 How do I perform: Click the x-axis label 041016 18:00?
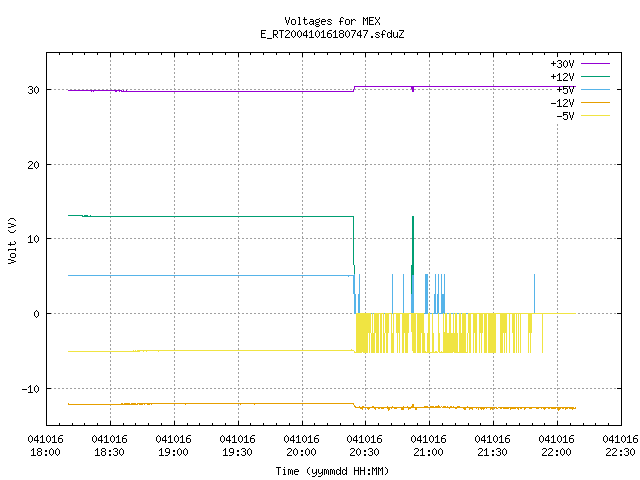(x=45, y=445)
